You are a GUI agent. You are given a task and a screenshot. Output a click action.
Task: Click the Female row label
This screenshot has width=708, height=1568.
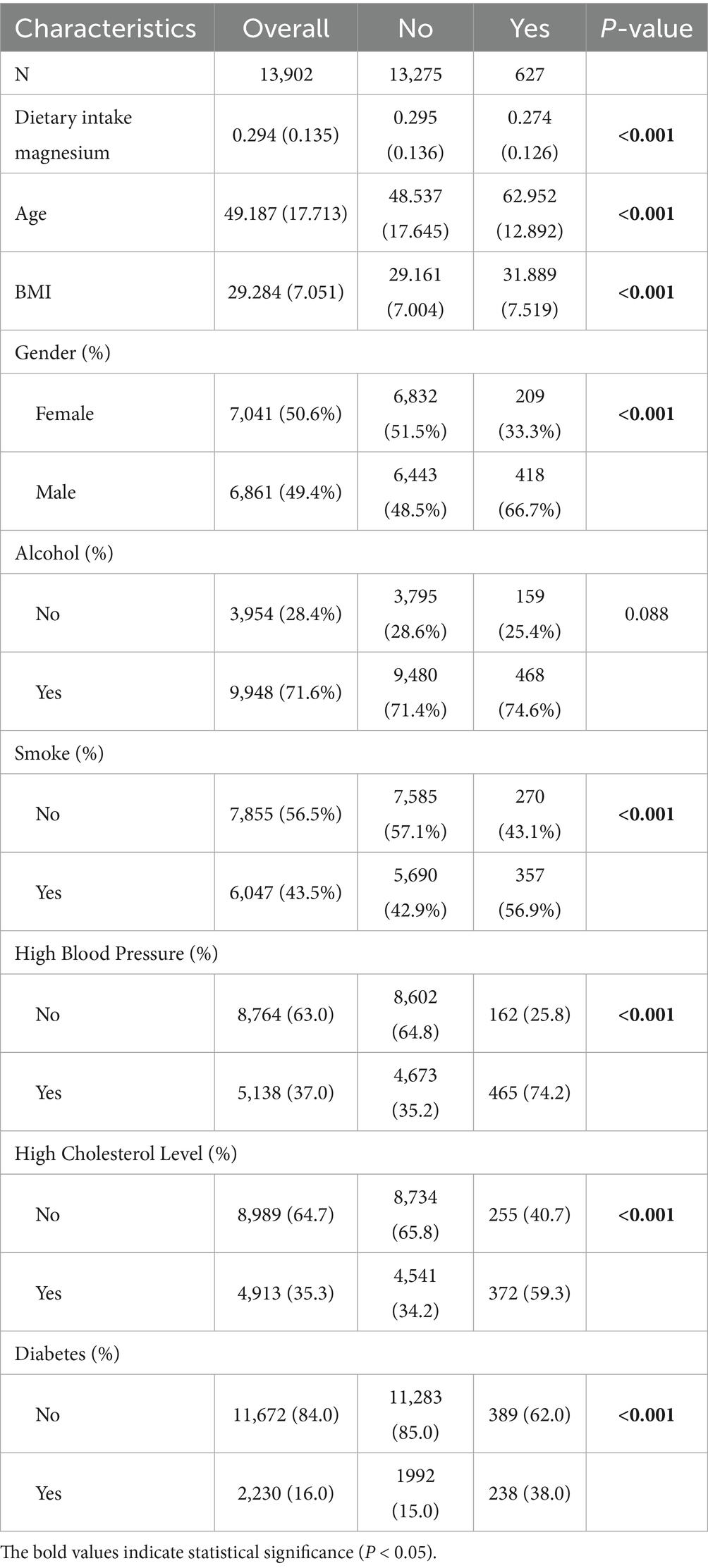(x=64, y=413)
